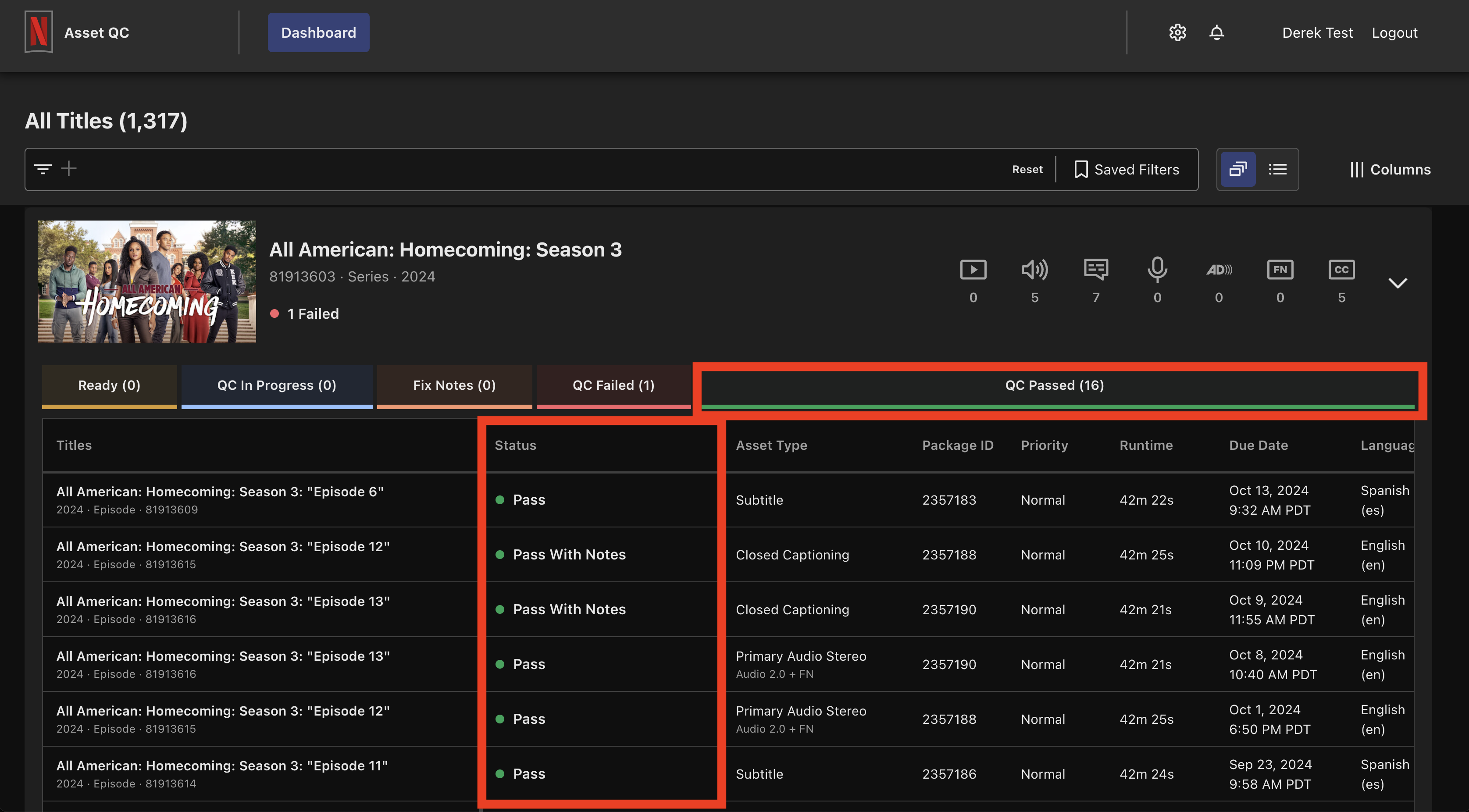Click the All American: Homecoming: Season 3 title
This screenshot has width=1469, height=812.
pyautogui.click(x=446, y=250)
